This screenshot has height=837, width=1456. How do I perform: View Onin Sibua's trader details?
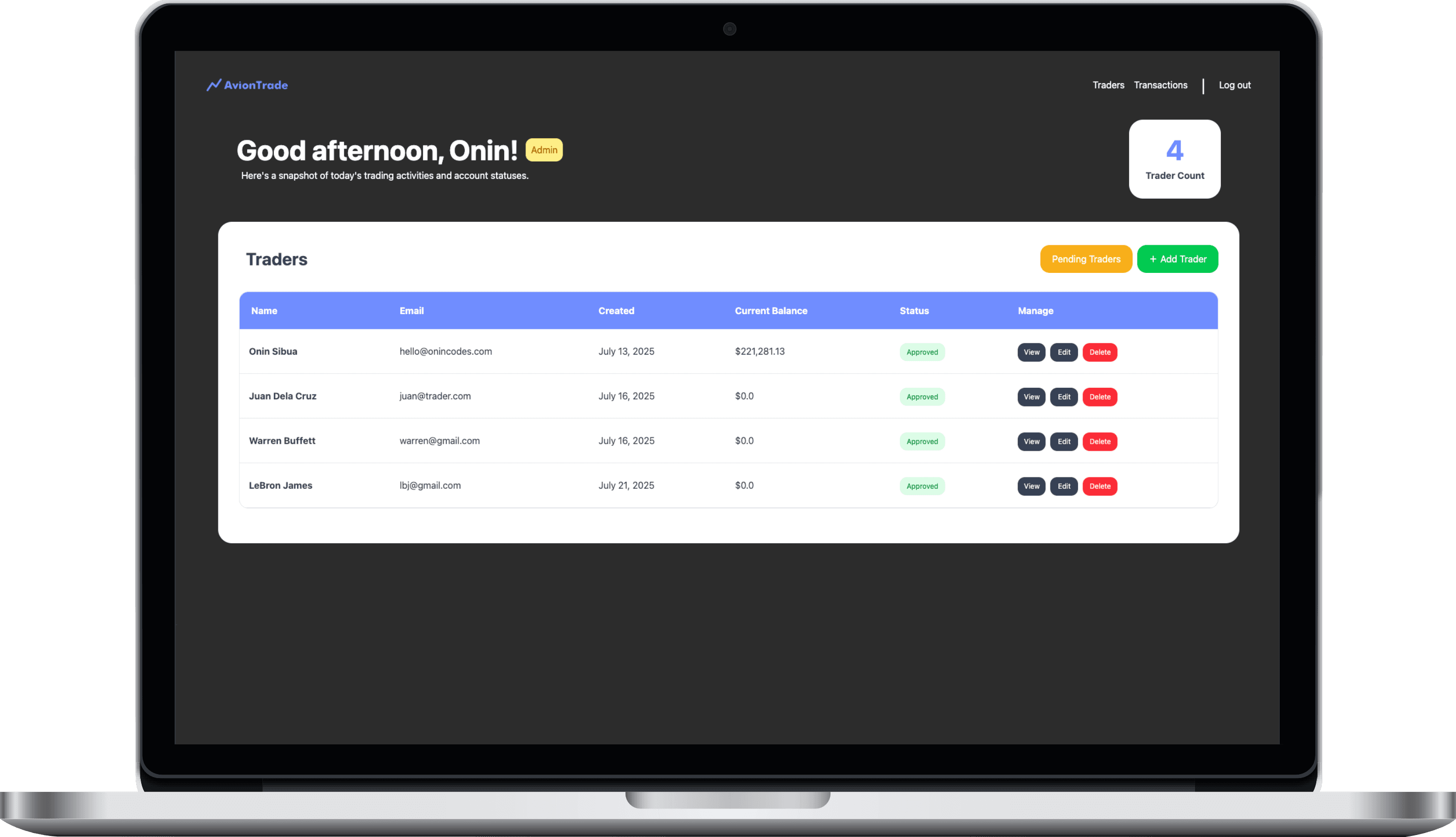[x=1031, y=353]
